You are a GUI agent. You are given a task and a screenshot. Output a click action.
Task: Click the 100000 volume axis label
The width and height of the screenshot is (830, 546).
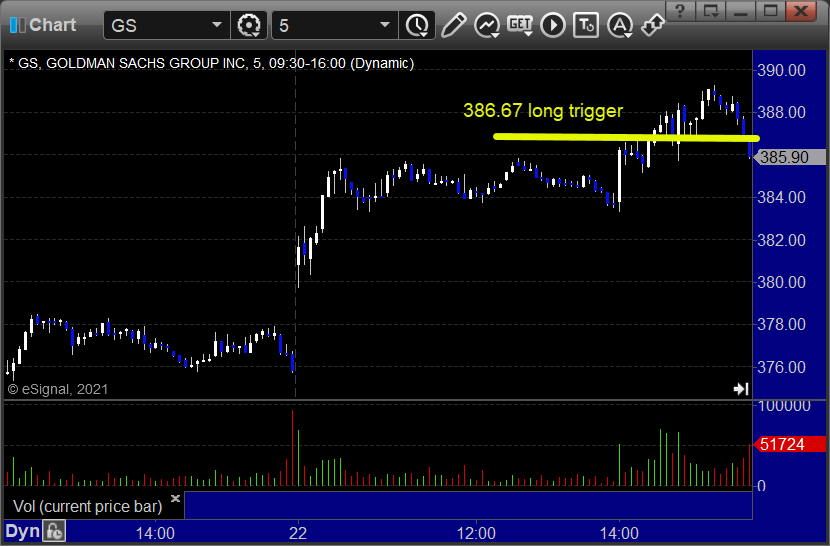pyautogui.click(x=784, y=406)
